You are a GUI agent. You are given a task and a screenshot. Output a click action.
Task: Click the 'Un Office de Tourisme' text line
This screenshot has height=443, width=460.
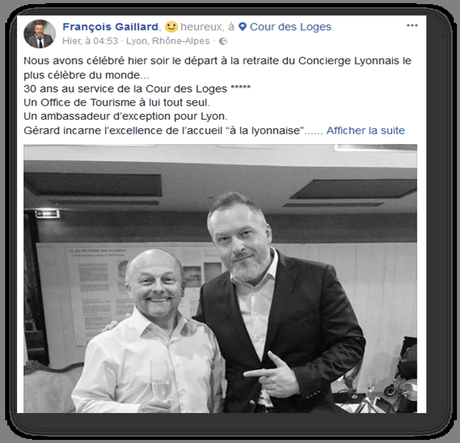click(117, 102)
